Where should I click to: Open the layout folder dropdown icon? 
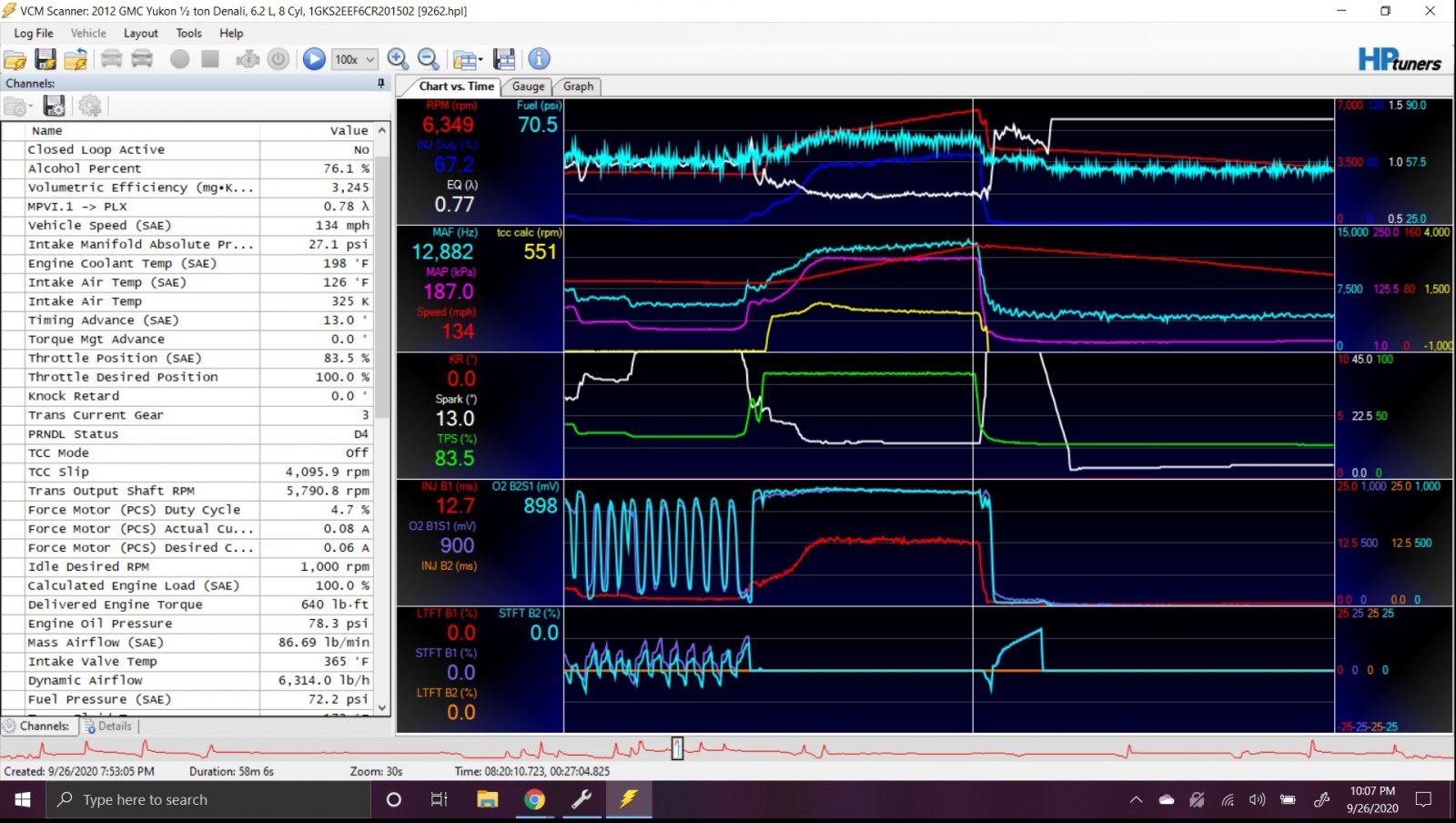point(468,60)
